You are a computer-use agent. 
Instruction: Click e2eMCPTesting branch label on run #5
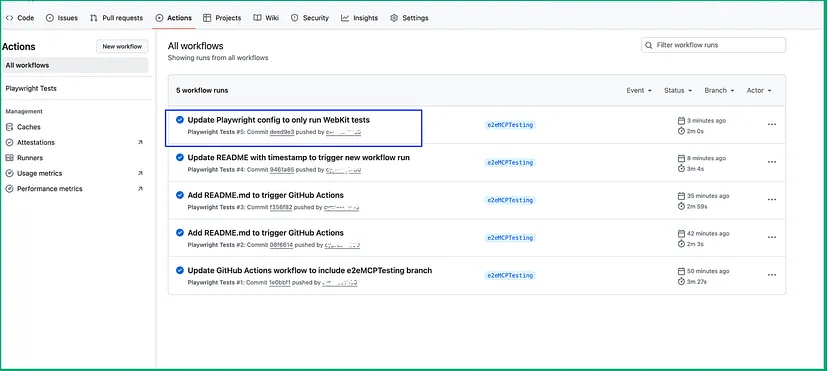[510, 125]
